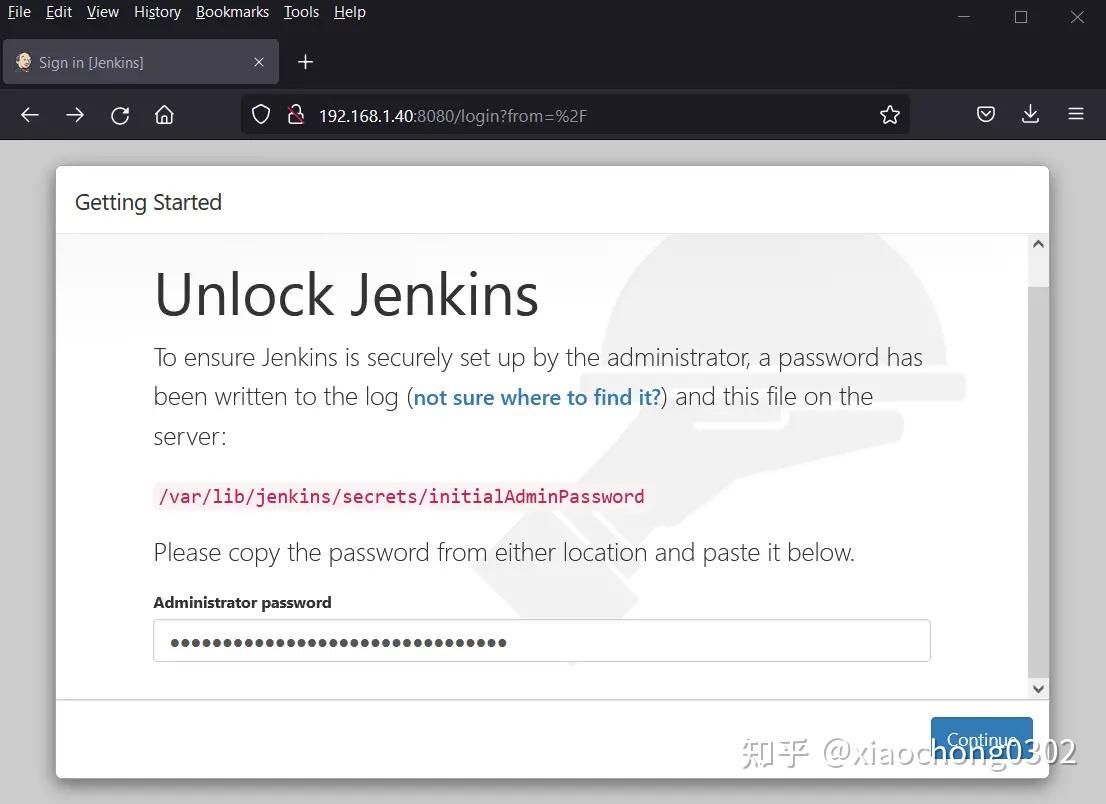
Task: Bookmark this page with the star icon
Action: click(x=889, y=114)
